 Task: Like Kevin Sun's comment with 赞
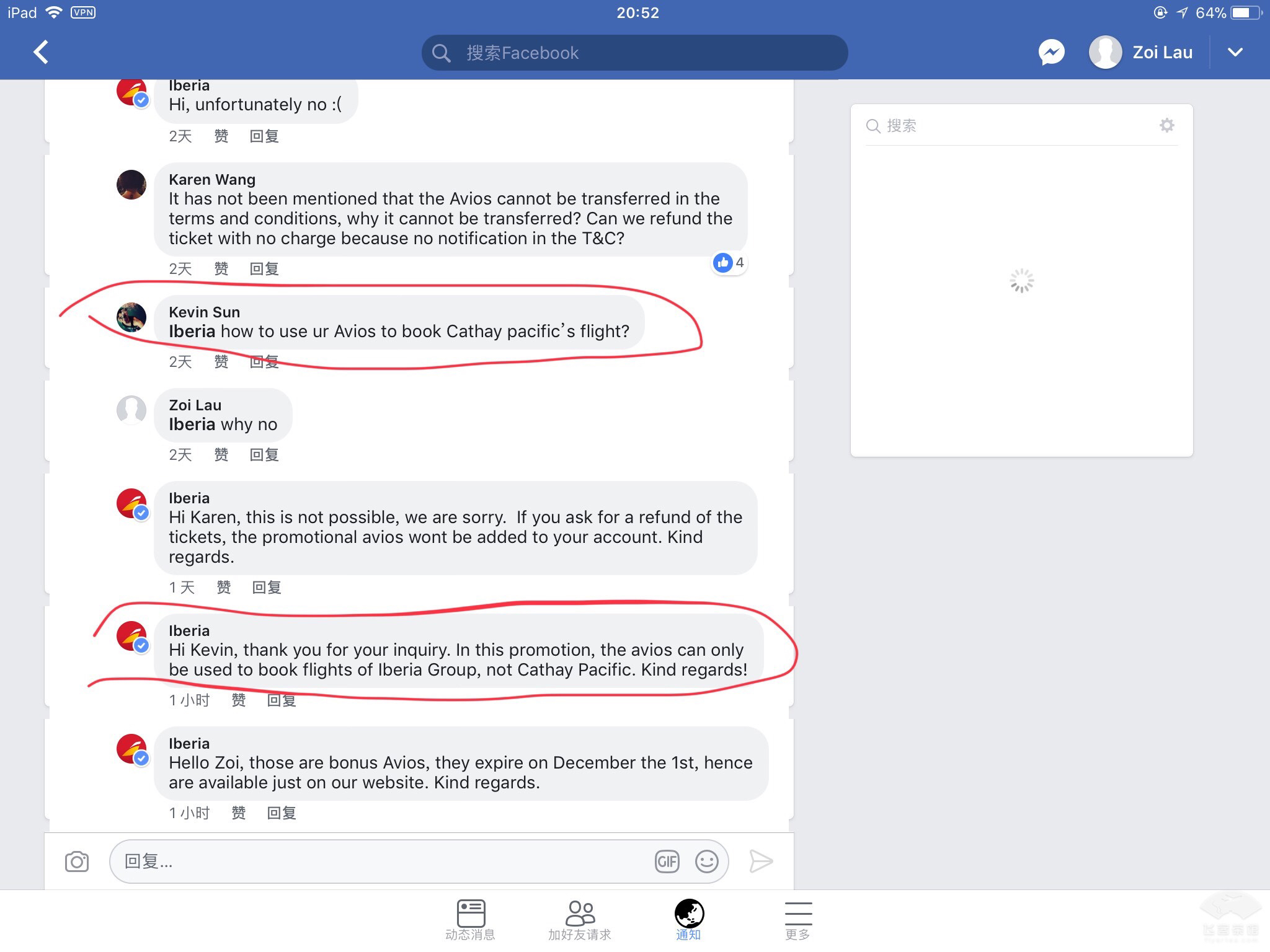tap(221, 362)
